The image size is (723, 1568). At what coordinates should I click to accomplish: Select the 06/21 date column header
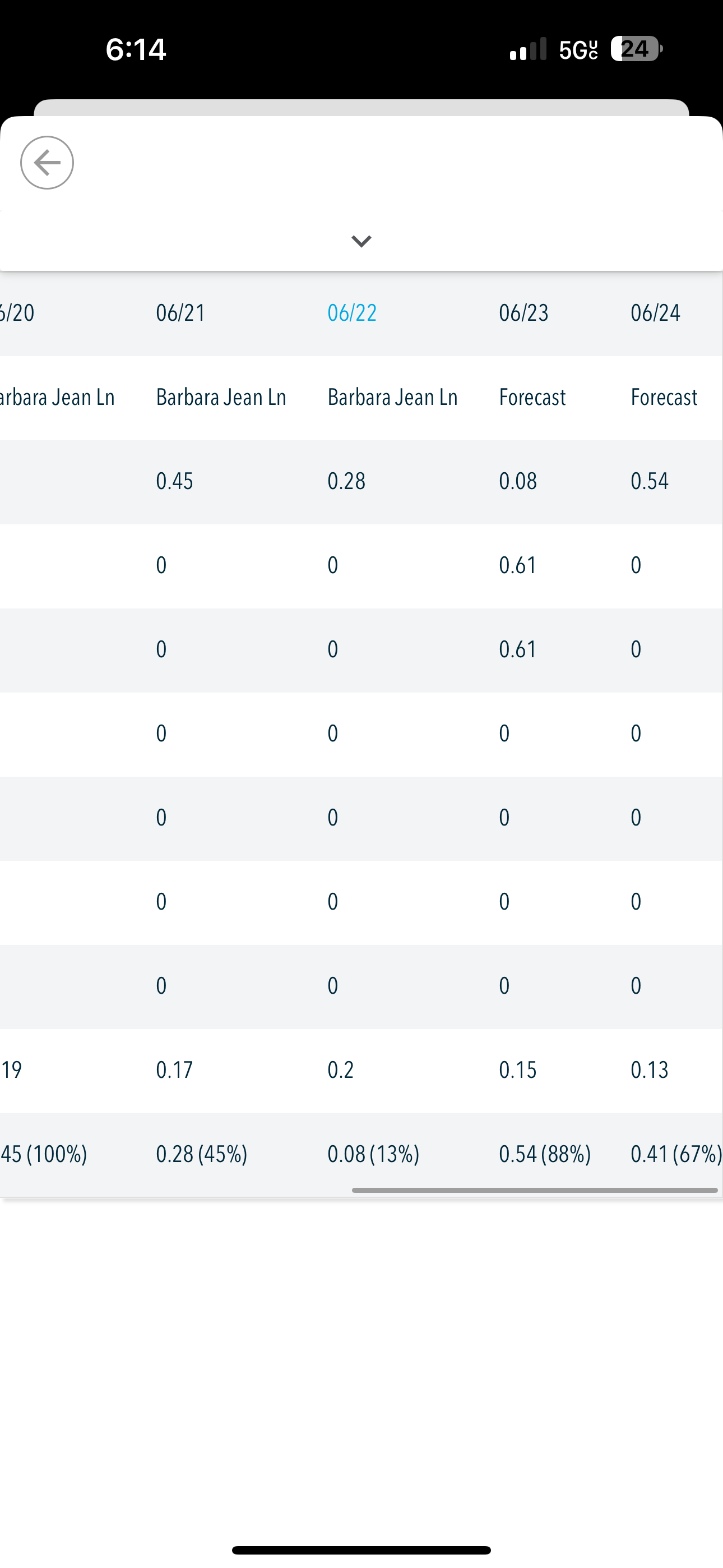tap(180, 313)
